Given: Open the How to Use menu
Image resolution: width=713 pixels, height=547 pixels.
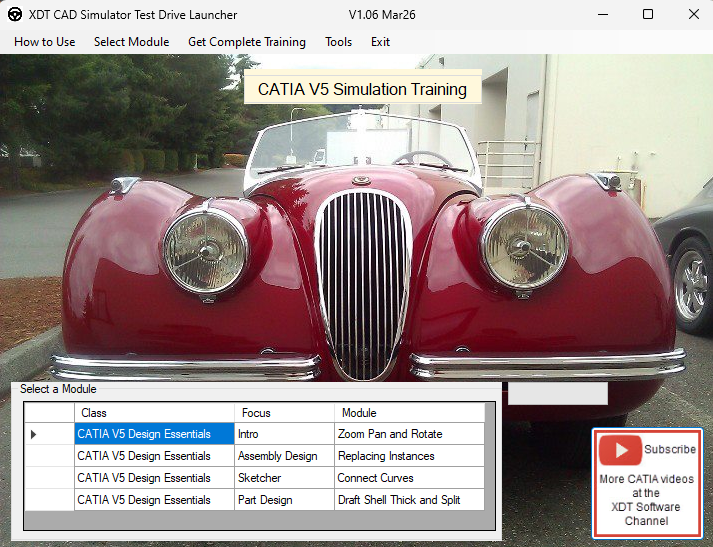Looking at the screenshot, I should click(45, 42).
